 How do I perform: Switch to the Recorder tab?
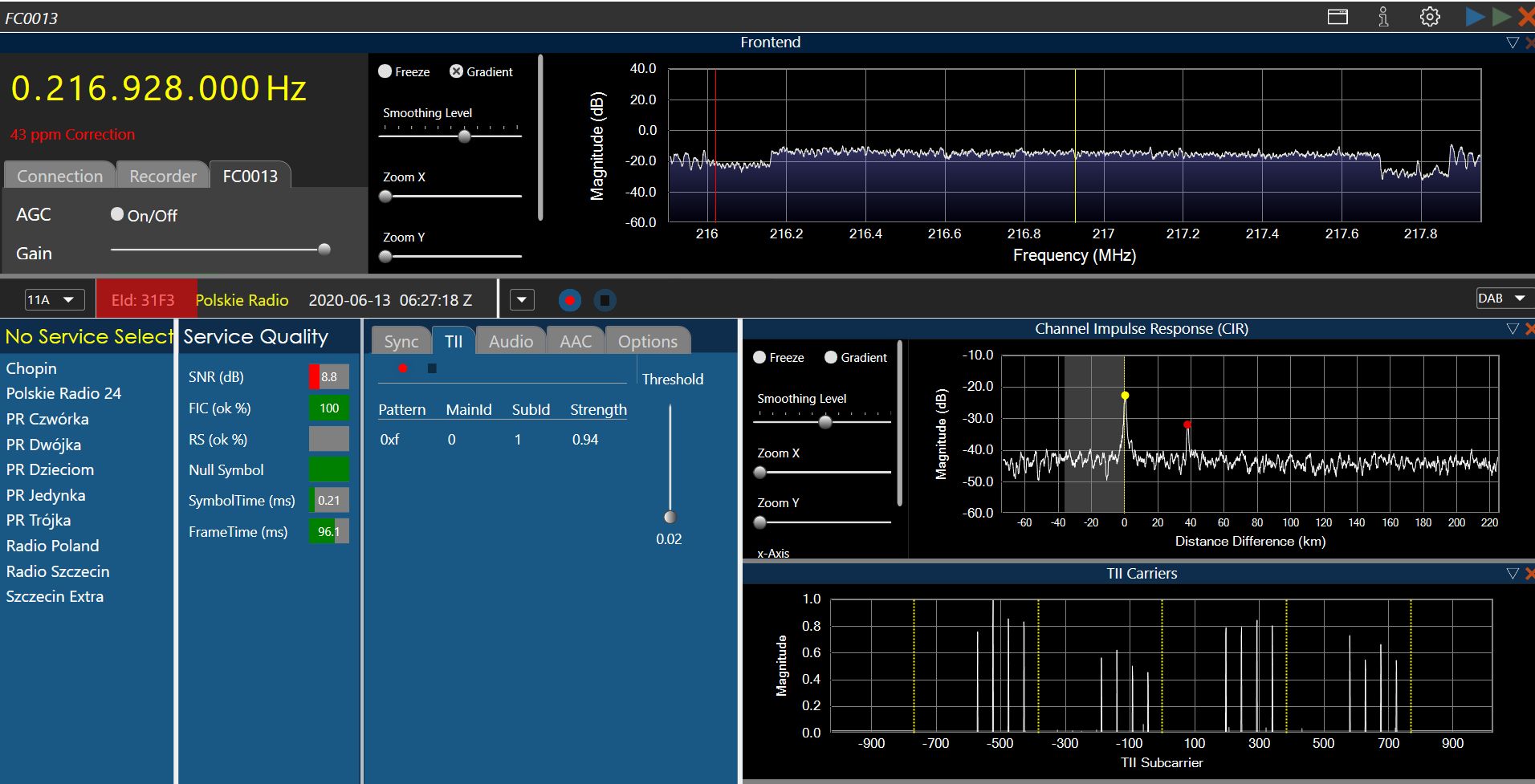(163, 176)
